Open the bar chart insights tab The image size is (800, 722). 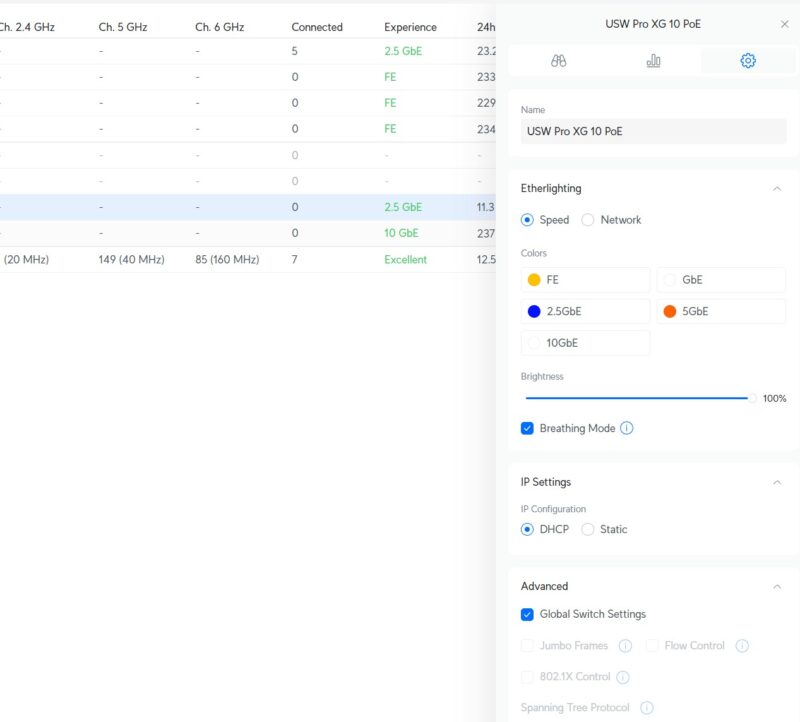pyautogui.click(x=653, y=61)
